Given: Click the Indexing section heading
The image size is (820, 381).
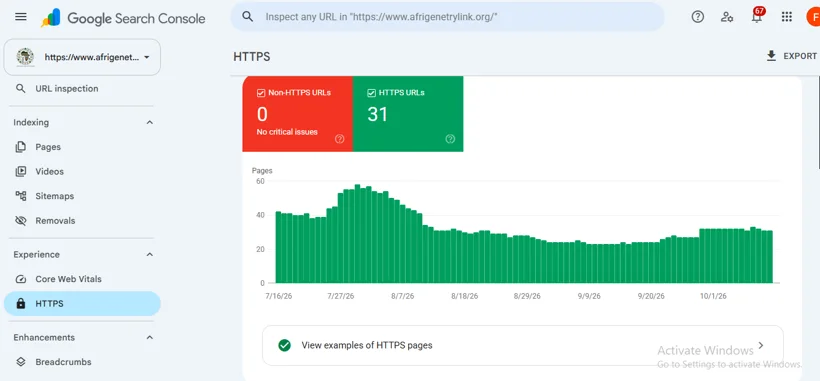Looking at the screenshot, I should point(31,122).
